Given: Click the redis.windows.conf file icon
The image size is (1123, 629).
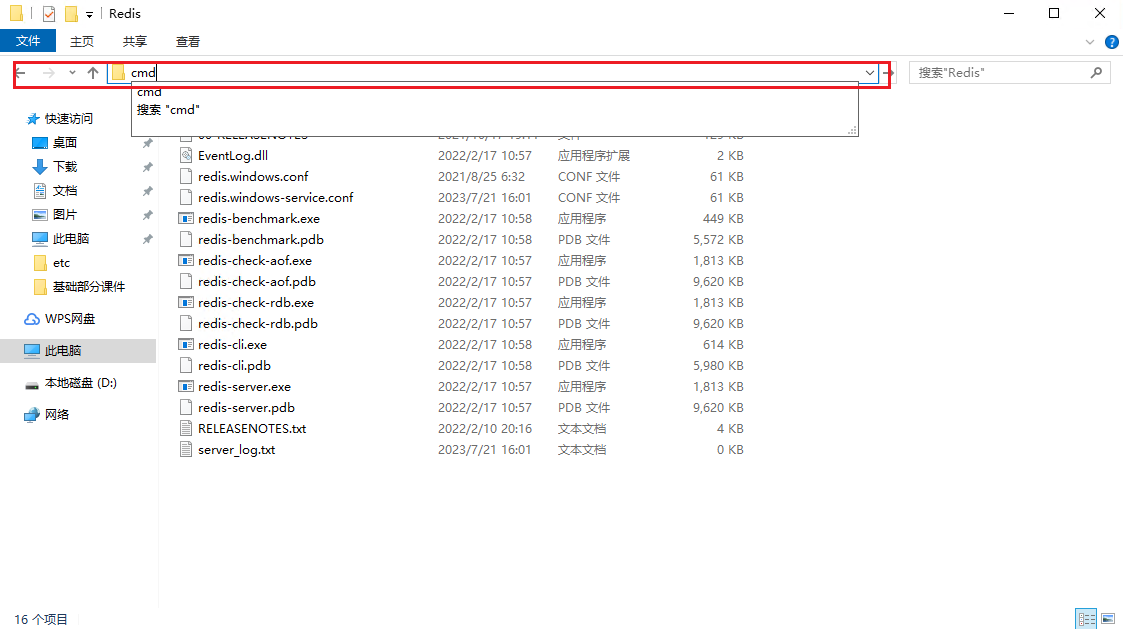Looking at the screenshot, I should 186,176.
